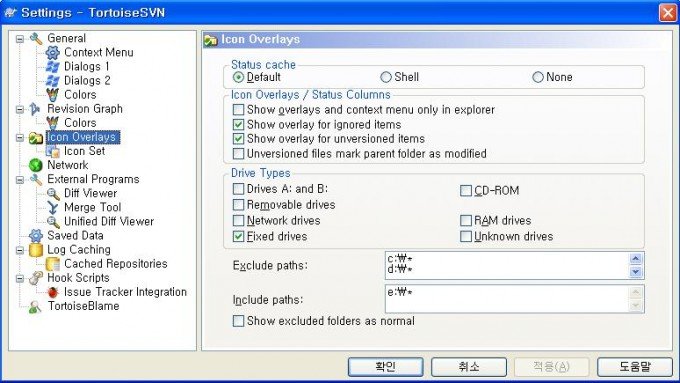Collapse the General tree node
The image size is (680, 383).
[x=20, y=39]
